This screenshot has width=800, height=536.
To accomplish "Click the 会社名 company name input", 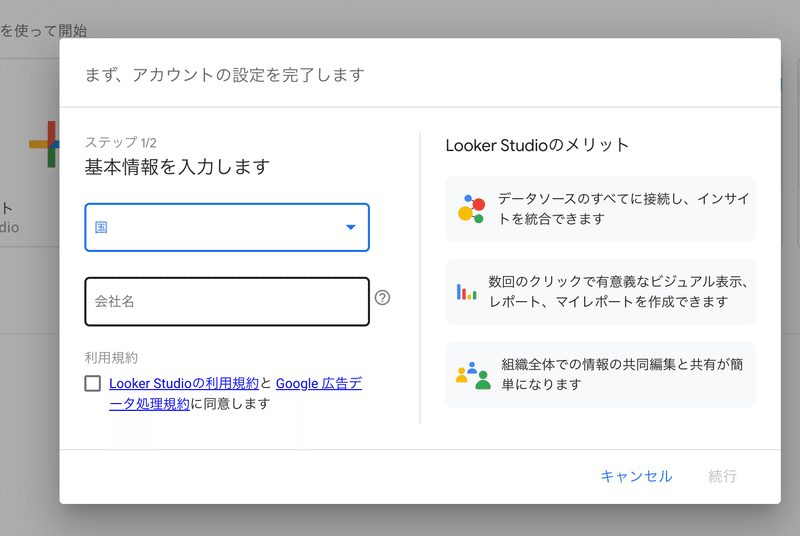I will coord(227,301).
